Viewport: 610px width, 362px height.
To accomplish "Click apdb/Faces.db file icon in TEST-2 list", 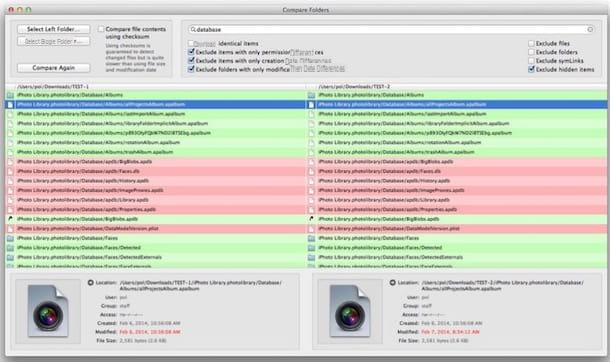I will 311,171.
